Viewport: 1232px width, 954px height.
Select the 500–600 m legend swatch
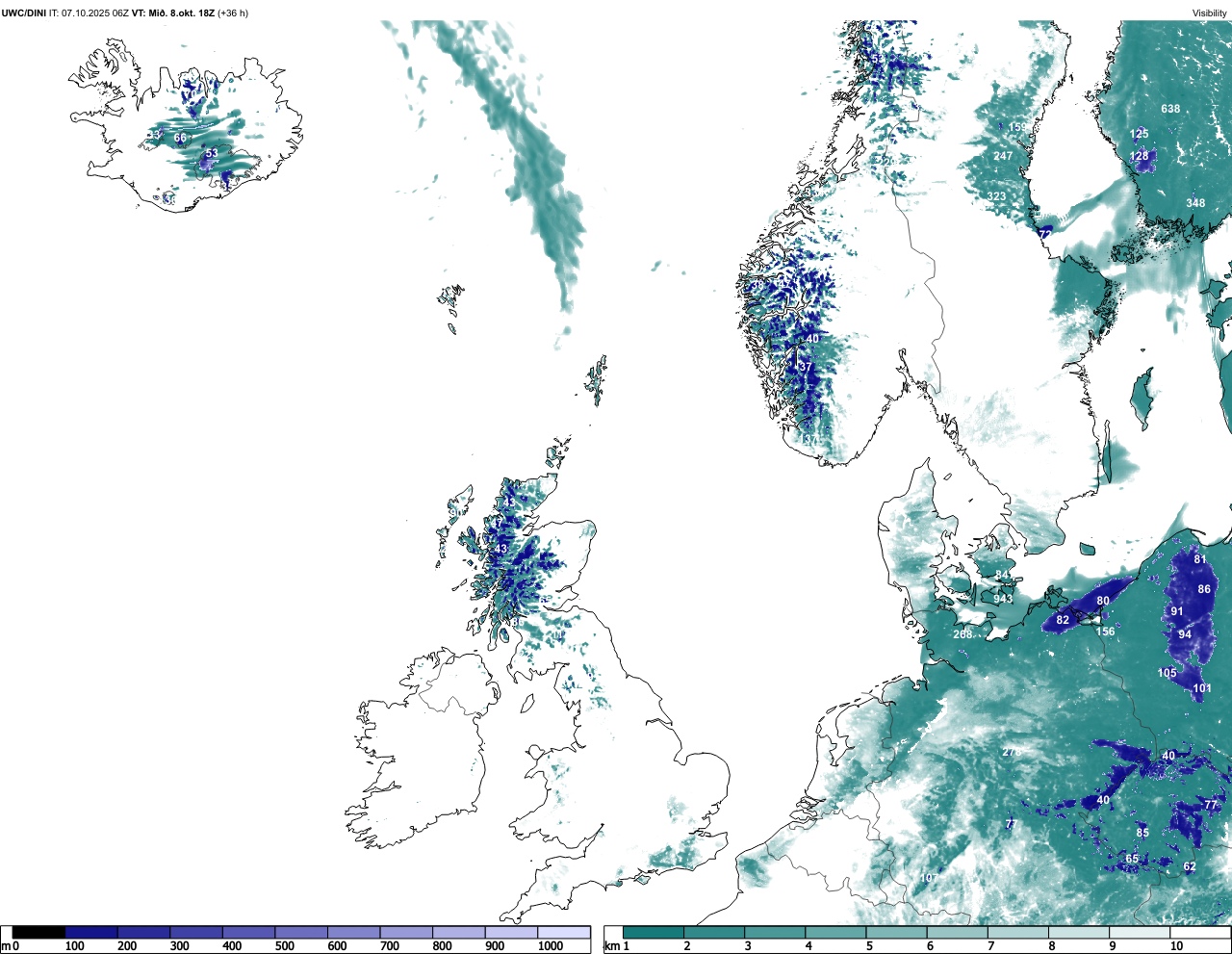(x=301, y=932)
